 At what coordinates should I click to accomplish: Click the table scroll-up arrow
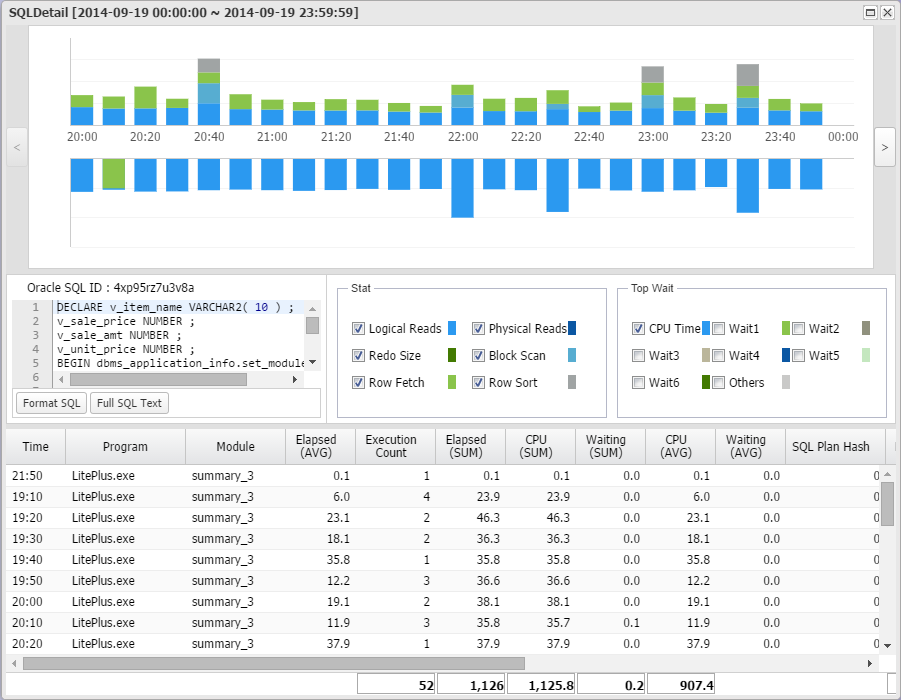[x=887, y=474]
